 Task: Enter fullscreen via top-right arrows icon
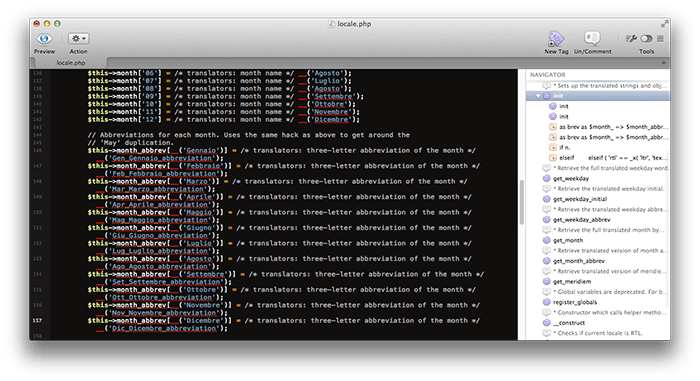(x=664, y=24)
